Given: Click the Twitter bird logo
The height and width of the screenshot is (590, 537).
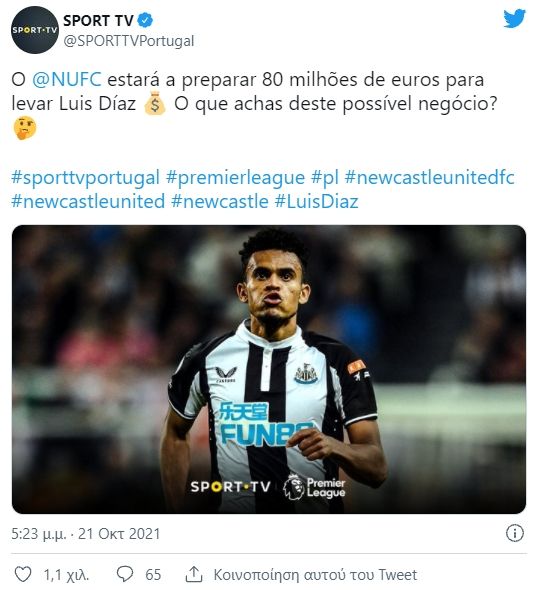Looking at the screenshot, I should [x=514, y=18].
